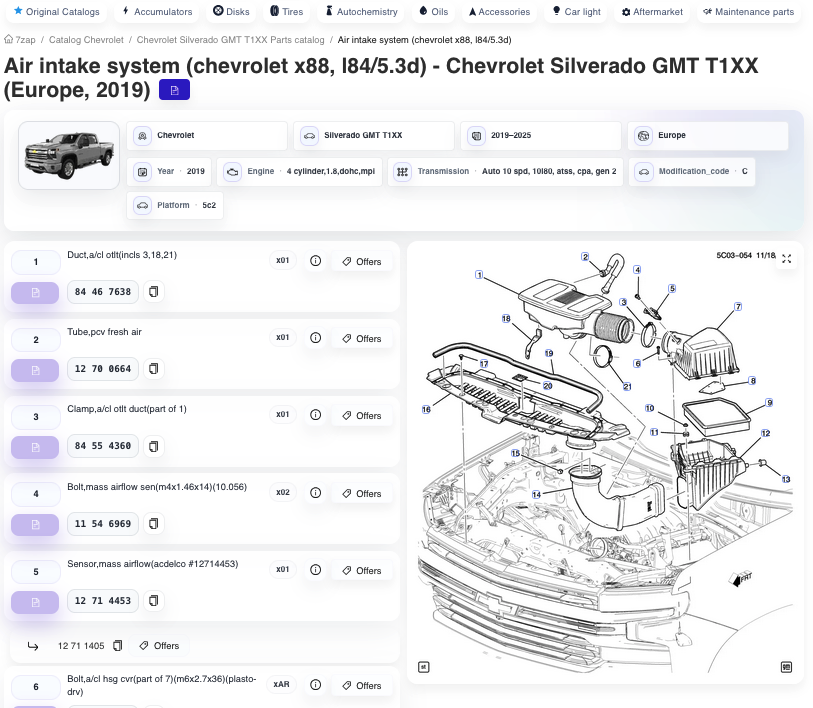This screenshot has height=708, width=813.
Task: Select the 2019–2025 years box
Action: (541, 135)
